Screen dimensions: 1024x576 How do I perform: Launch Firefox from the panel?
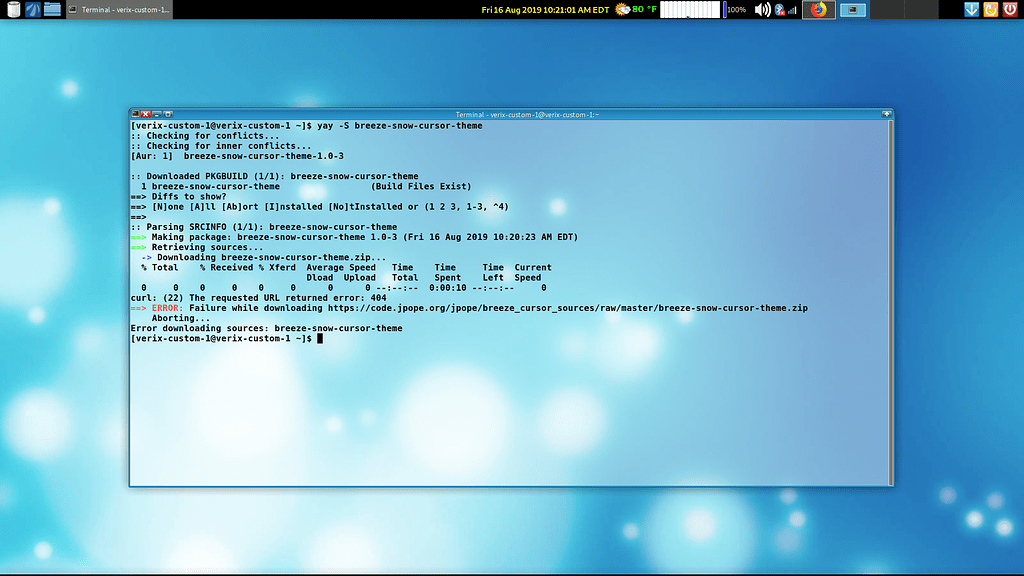(818, 9)
